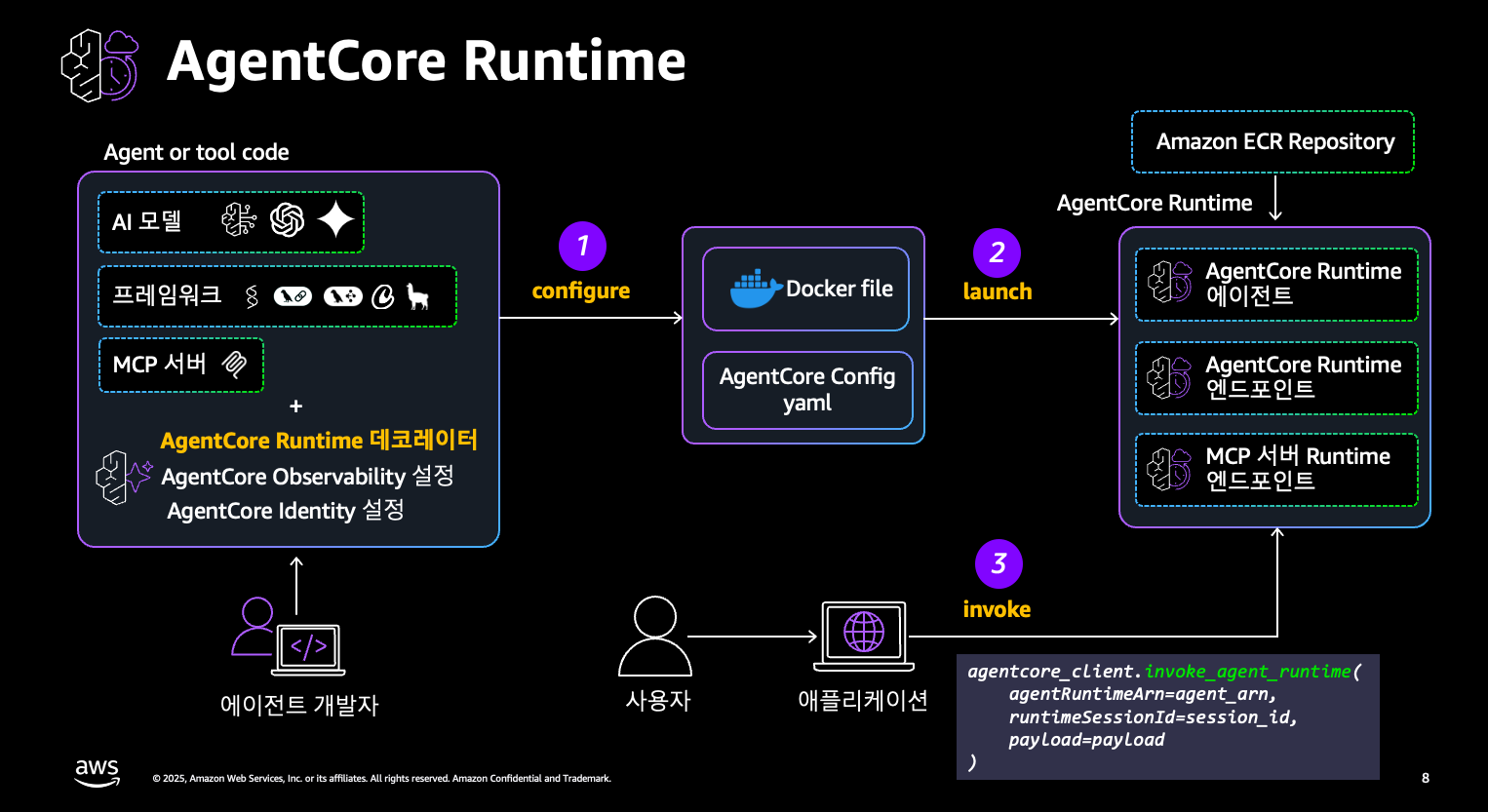Click the OpenAI knot logo in AI 모델 box
This screenshot has width=1488, height=812.
pos(287,220)
